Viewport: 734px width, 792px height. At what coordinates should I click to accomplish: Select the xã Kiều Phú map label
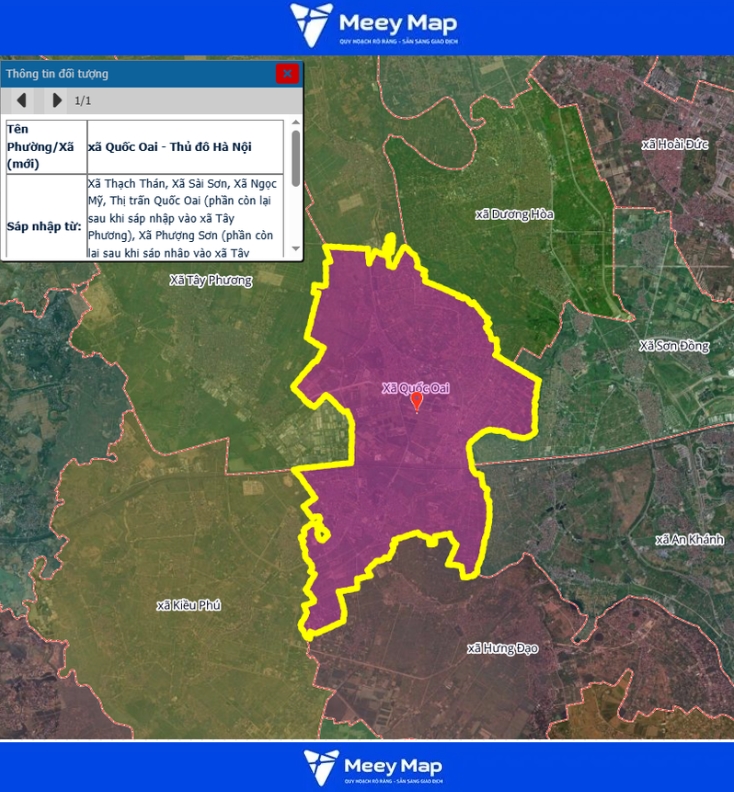coord(188,605)
